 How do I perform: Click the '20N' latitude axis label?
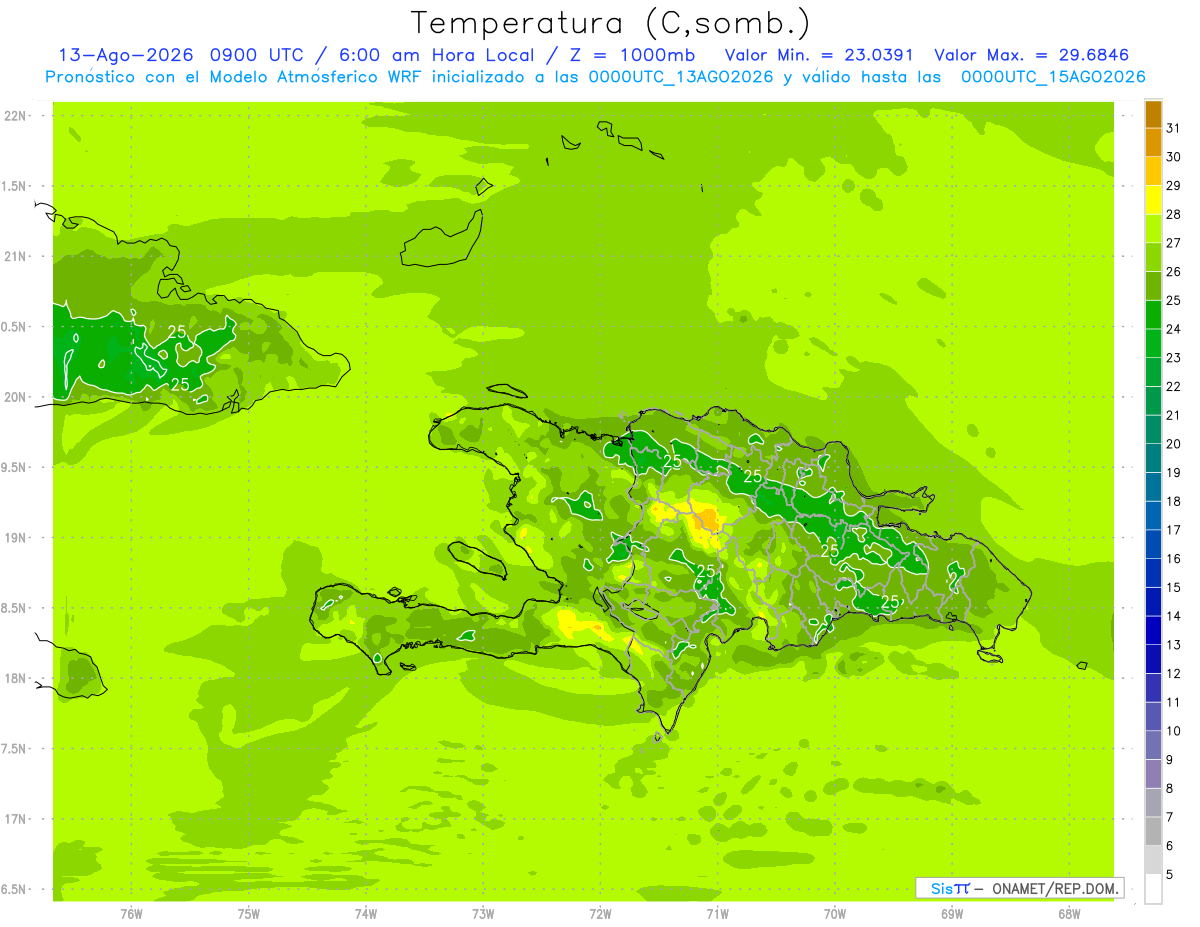point(15,398)
